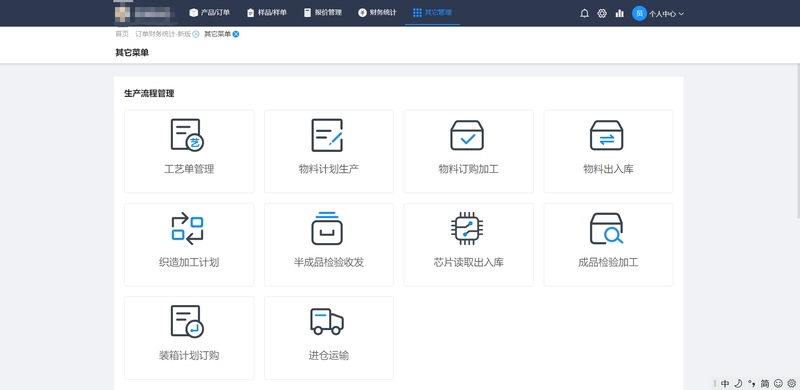Image resolution: width=800 pixels, height=390 pixels.
Task: Open the 物料订购加工 checked-box icon
Action: point(467,135)
